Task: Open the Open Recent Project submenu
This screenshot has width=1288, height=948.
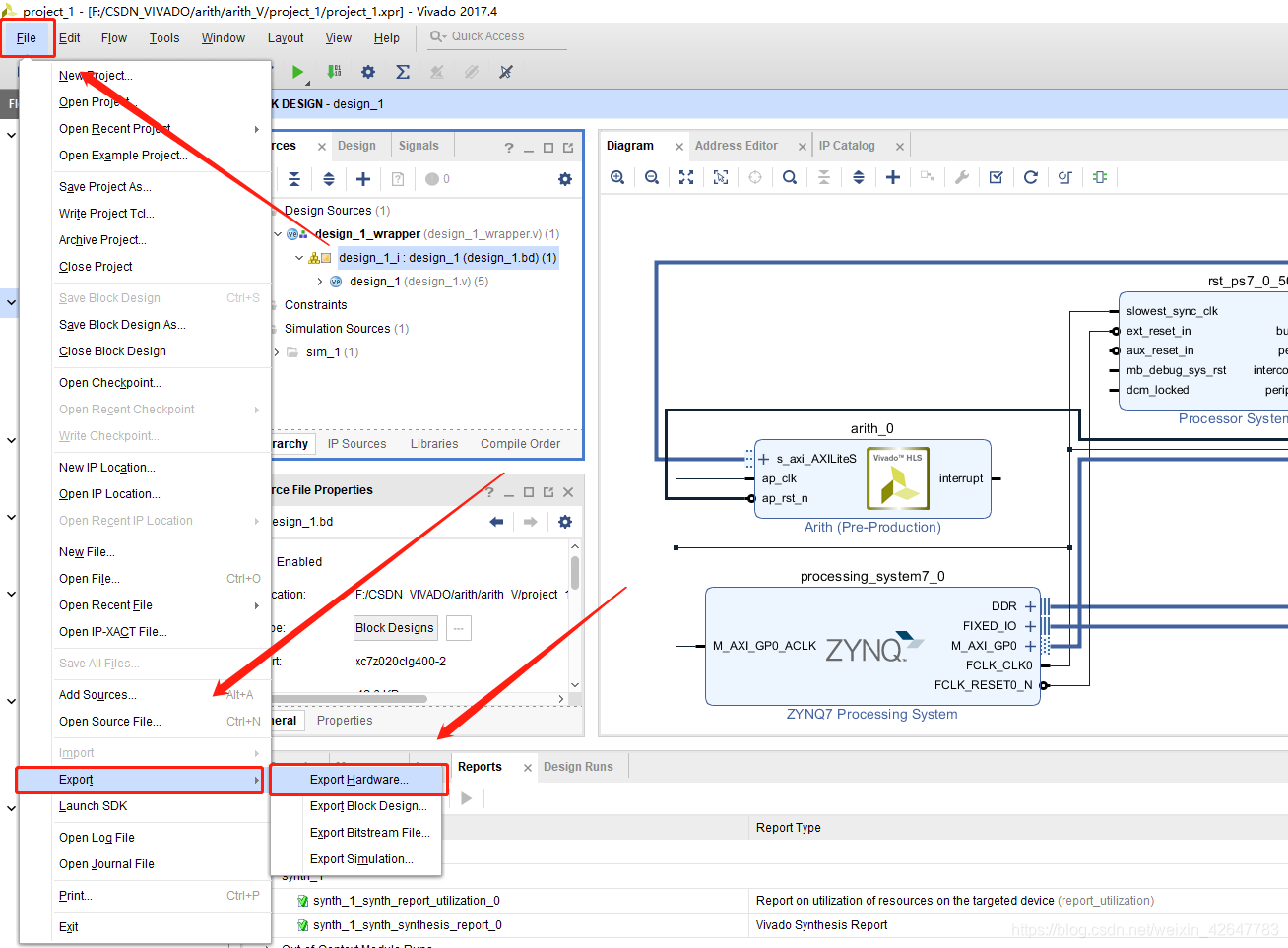Action: pyautogui.click(x=161, y=129)
